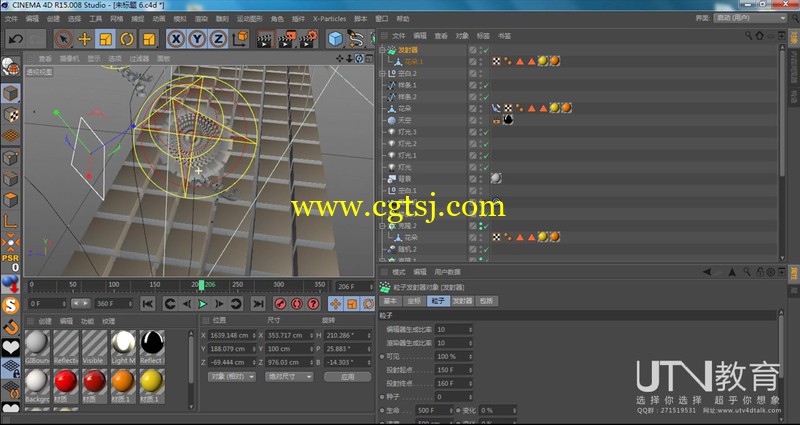The image size is (800, 425).
Task: Collapse the 克隆.2 cloner node
Action: (x=382, y=226)
